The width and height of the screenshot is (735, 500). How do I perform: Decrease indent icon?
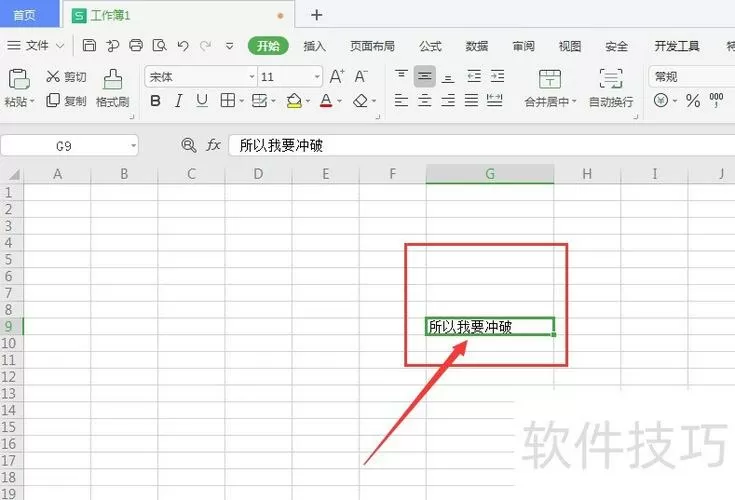474,76
